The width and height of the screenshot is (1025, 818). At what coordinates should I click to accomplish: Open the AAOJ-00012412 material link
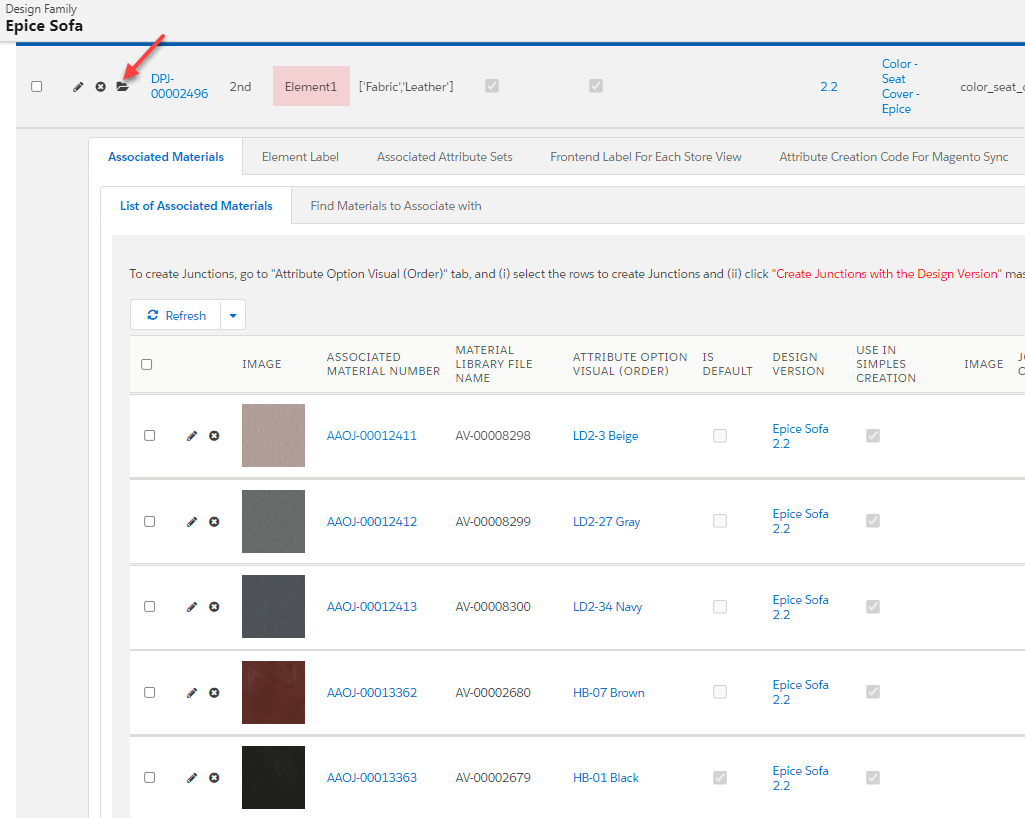coord(371,522)
